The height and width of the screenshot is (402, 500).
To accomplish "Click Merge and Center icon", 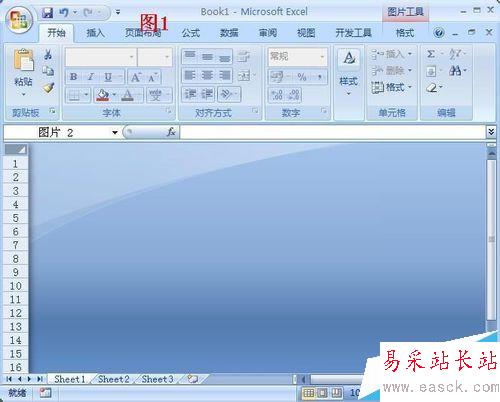I will pos(244,76).
